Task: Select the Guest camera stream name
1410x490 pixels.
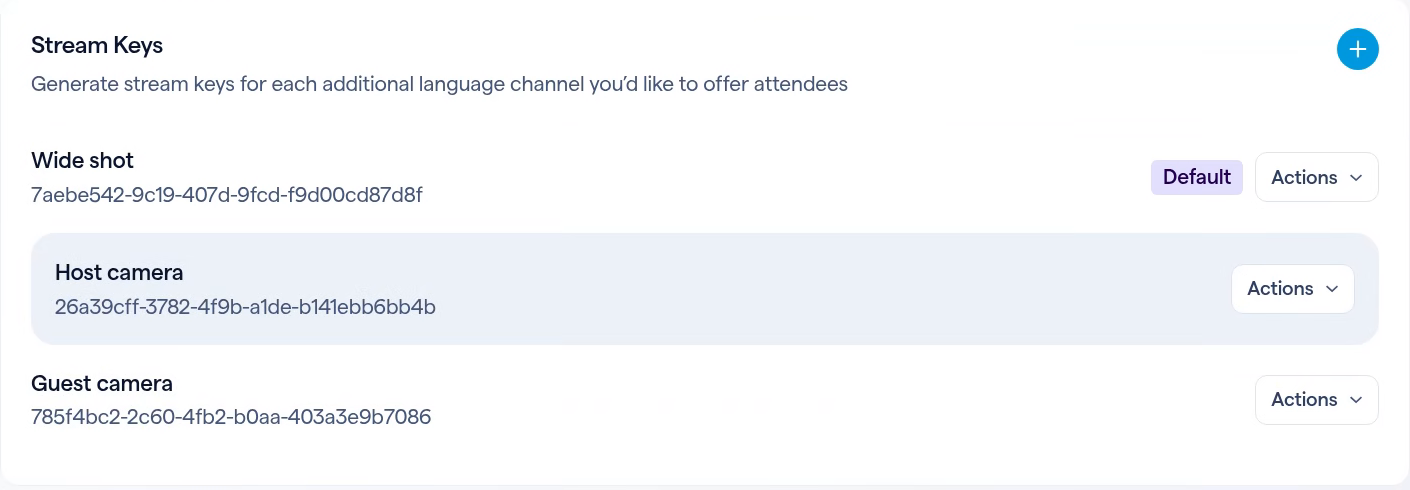Action: coord(102,383)
